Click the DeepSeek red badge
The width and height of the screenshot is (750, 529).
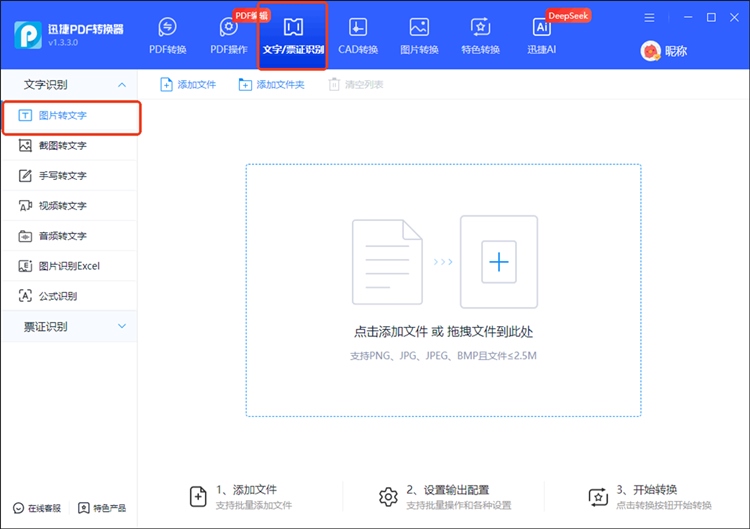(568, 16)
